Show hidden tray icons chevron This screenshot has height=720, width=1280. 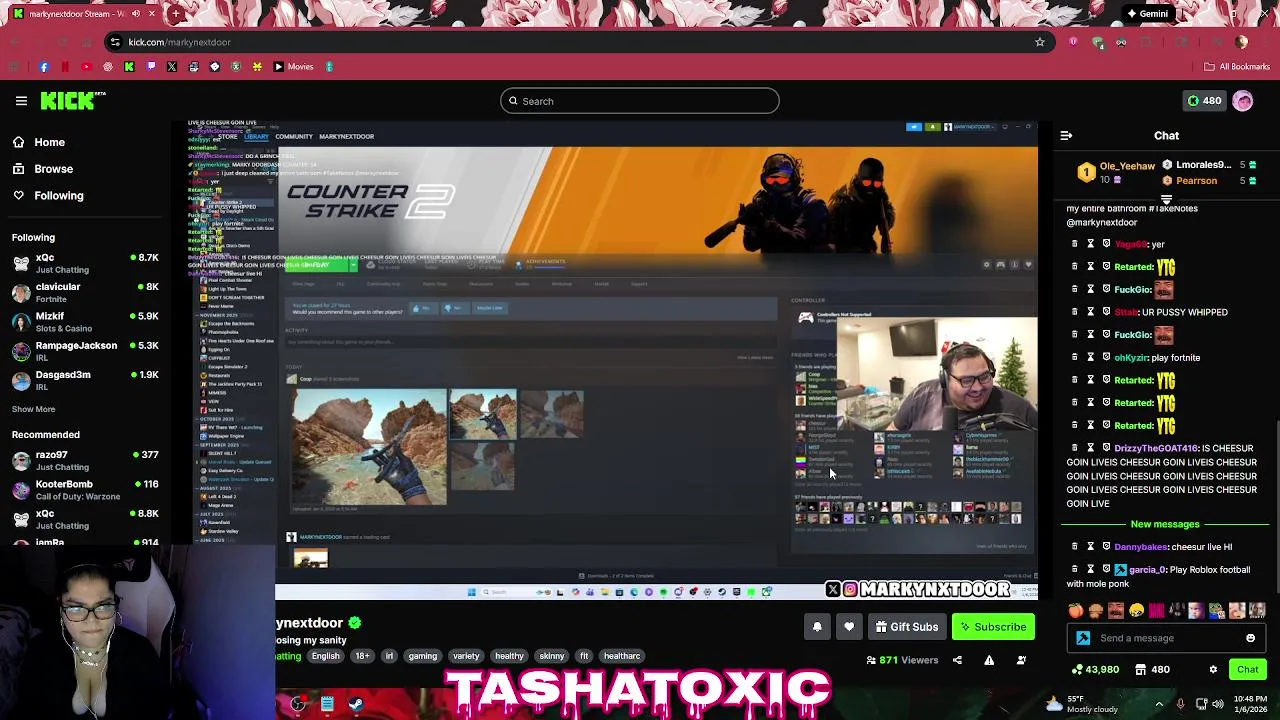(1159, 704)
